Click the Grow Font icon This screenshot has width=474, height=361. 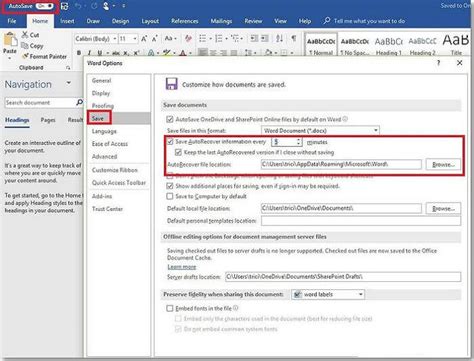pyautogui.click(x=144, y=39)
